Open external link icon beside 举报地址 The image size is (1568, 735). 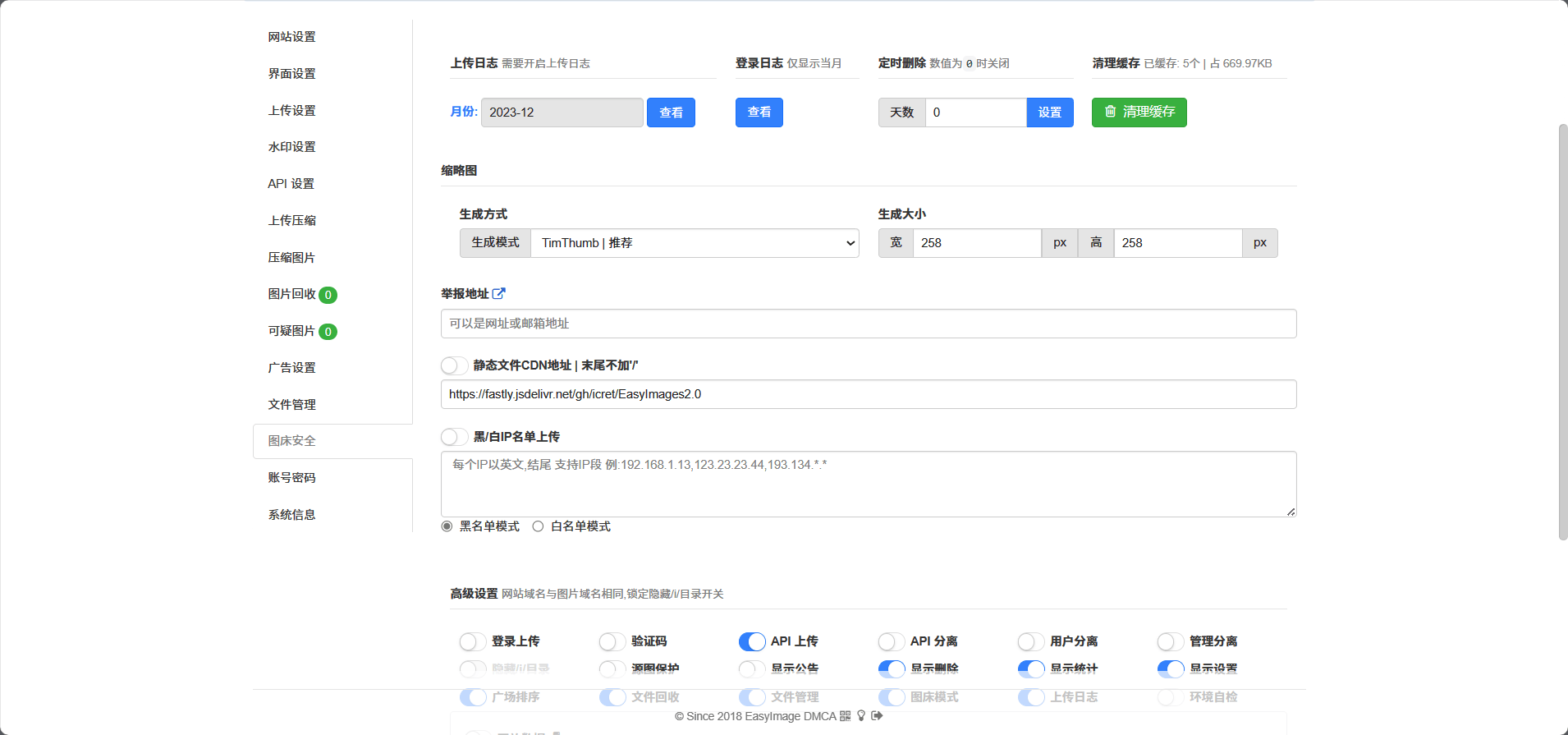[x=498, y=293]
